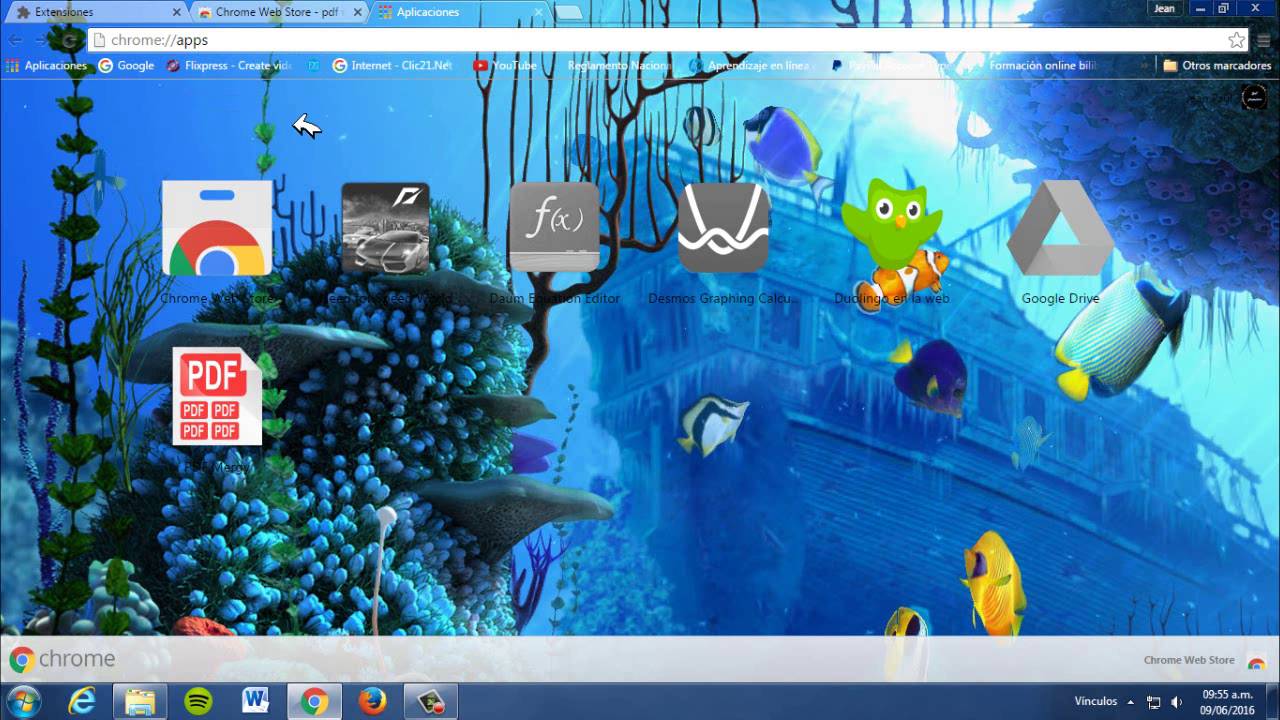Screen dimensions: 1280x720
Task: Switch to the Chrome Web Store tab
Action: pyautogui.click(x=276, y=12)
